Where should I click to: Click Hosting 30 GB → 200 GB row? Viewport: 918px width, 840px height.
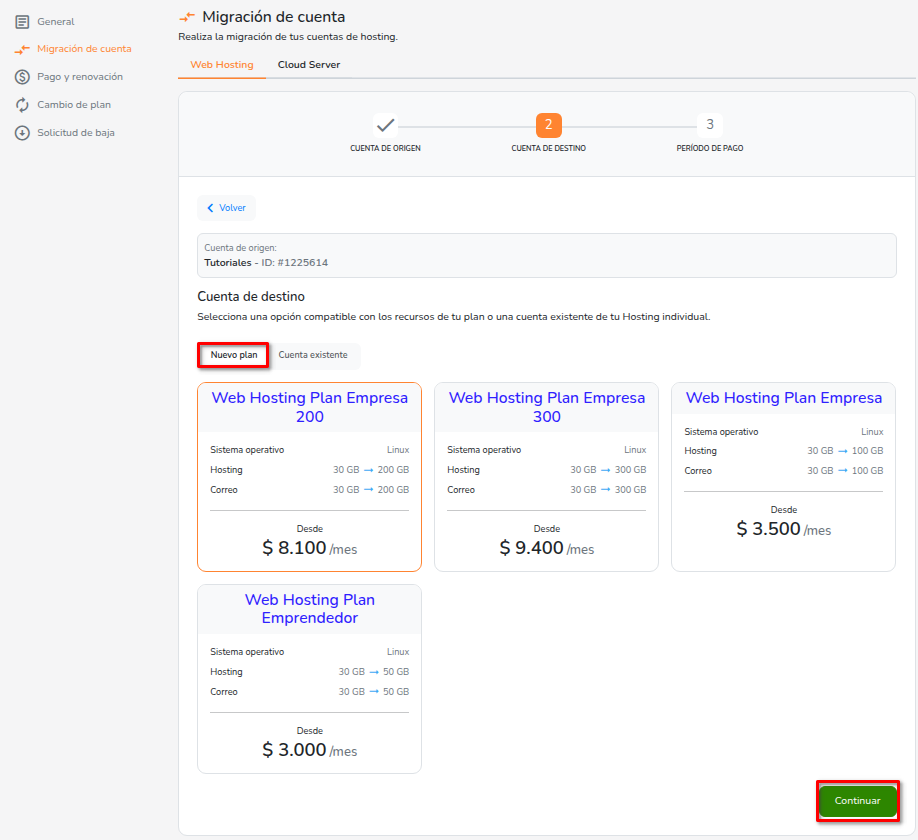pos(310,470)
